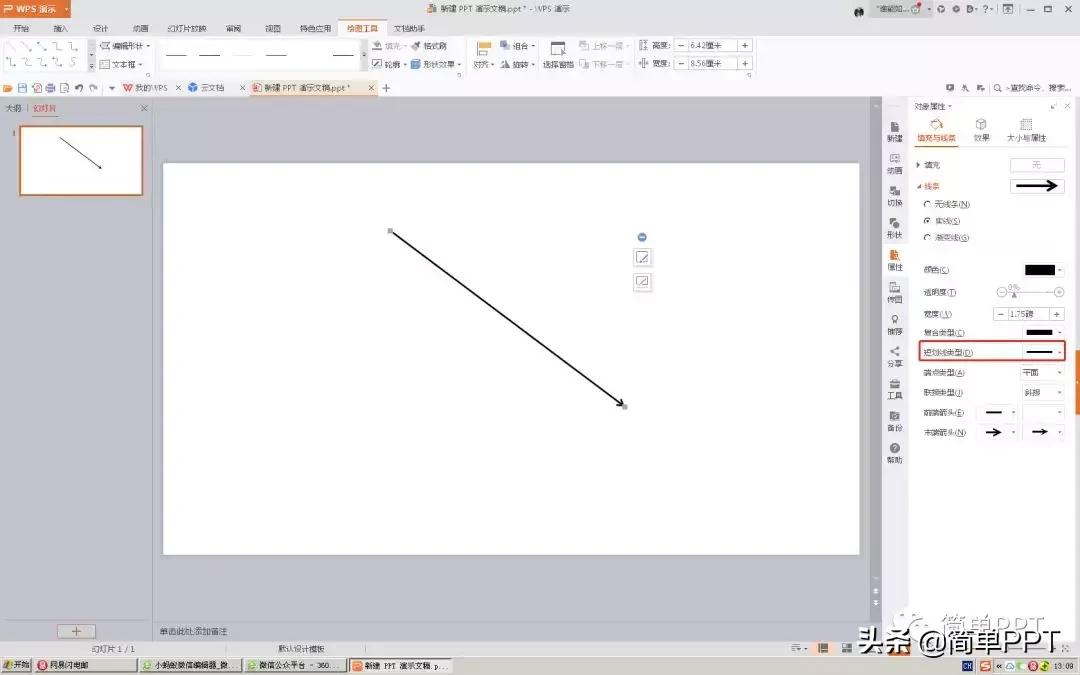
Task: Open the 形状 shapes sidebar icon
Action: click(894, 228)
